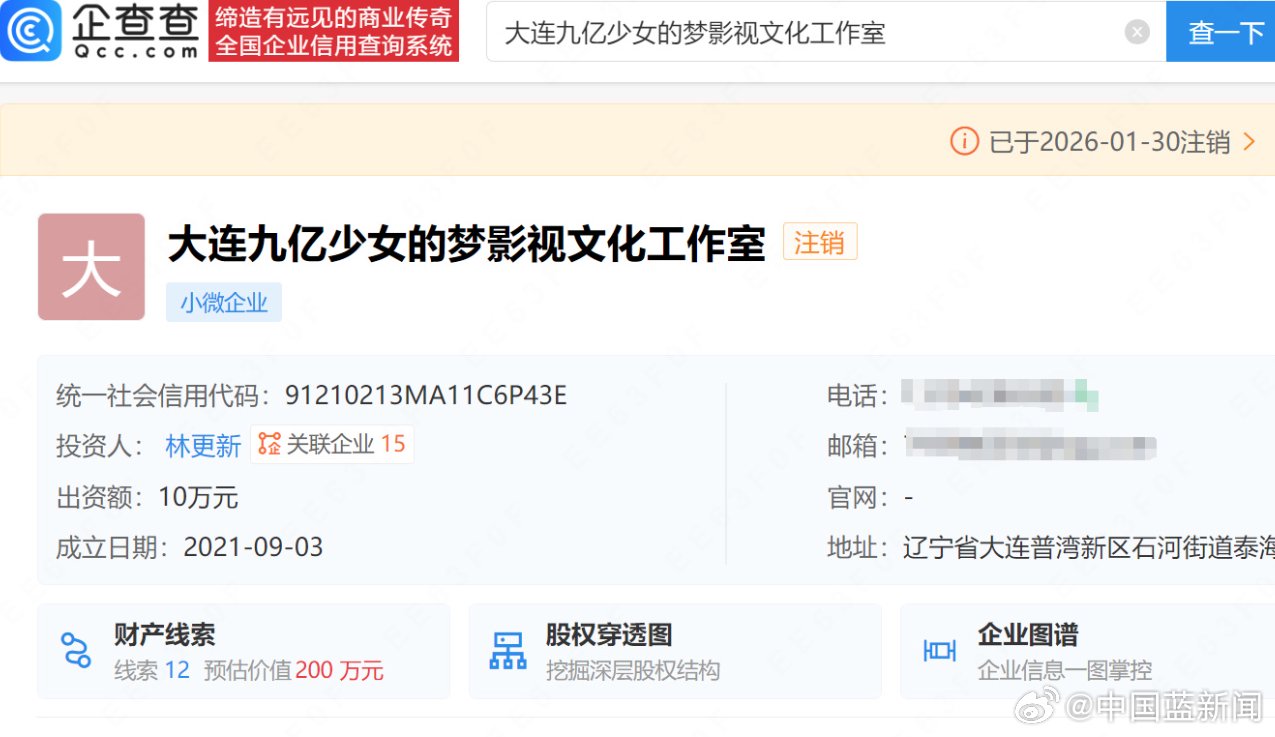1275x737 pixels.
Task: Select the 财产线索 panel section
Action: point(243,650)
